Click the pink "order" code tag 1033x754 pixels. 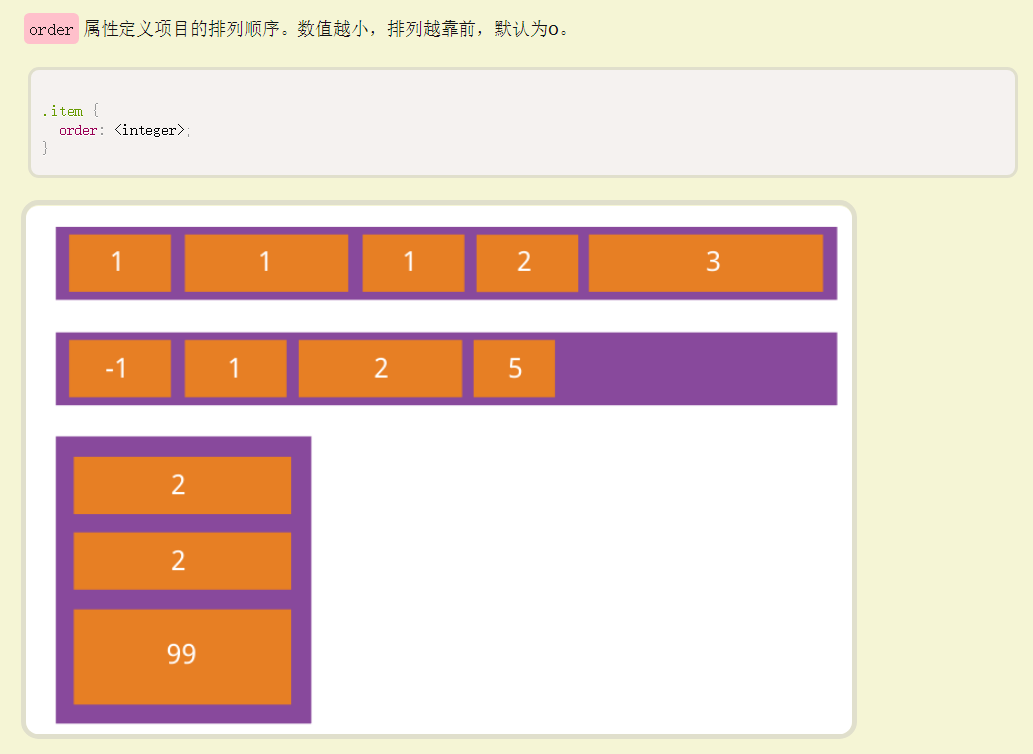[x=51, y=29]
